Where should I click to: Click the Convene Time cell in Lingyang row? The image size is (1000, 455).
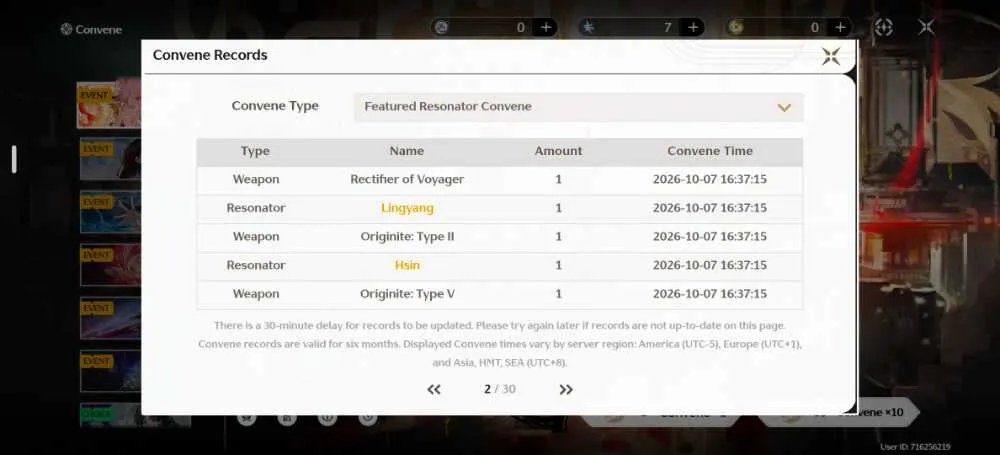click(x=710, y=208)
